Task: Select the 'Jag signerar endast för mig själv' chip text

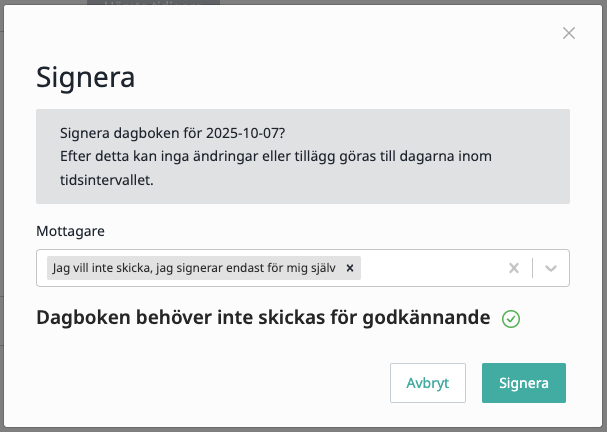Action: (196, 268)
